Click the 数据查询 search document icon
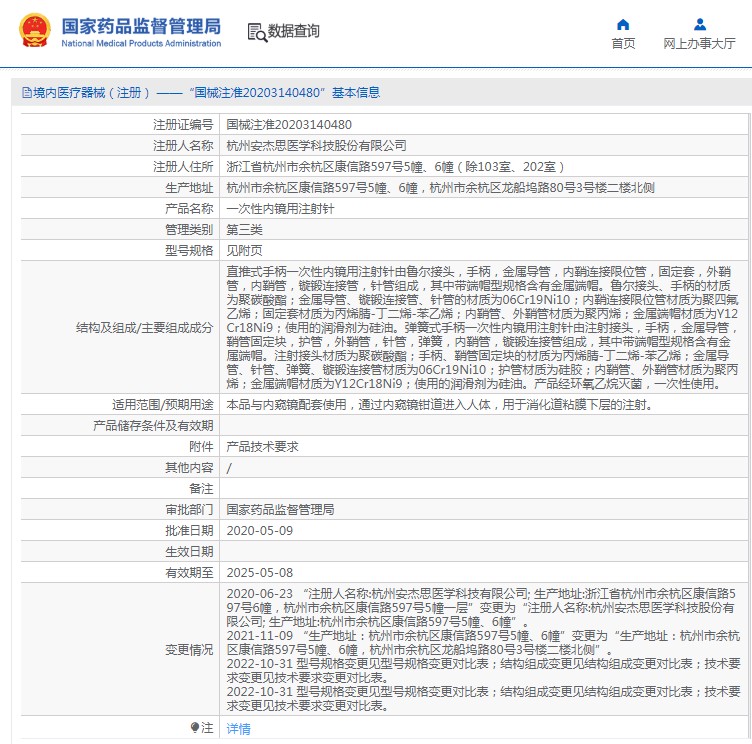 [257, 32]
